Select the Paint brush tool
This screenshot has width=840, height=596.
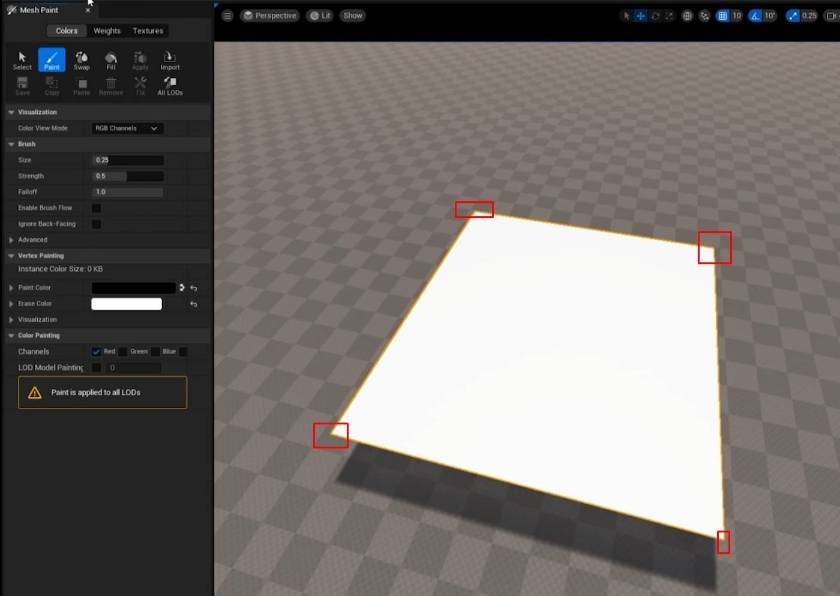[52, 60]
